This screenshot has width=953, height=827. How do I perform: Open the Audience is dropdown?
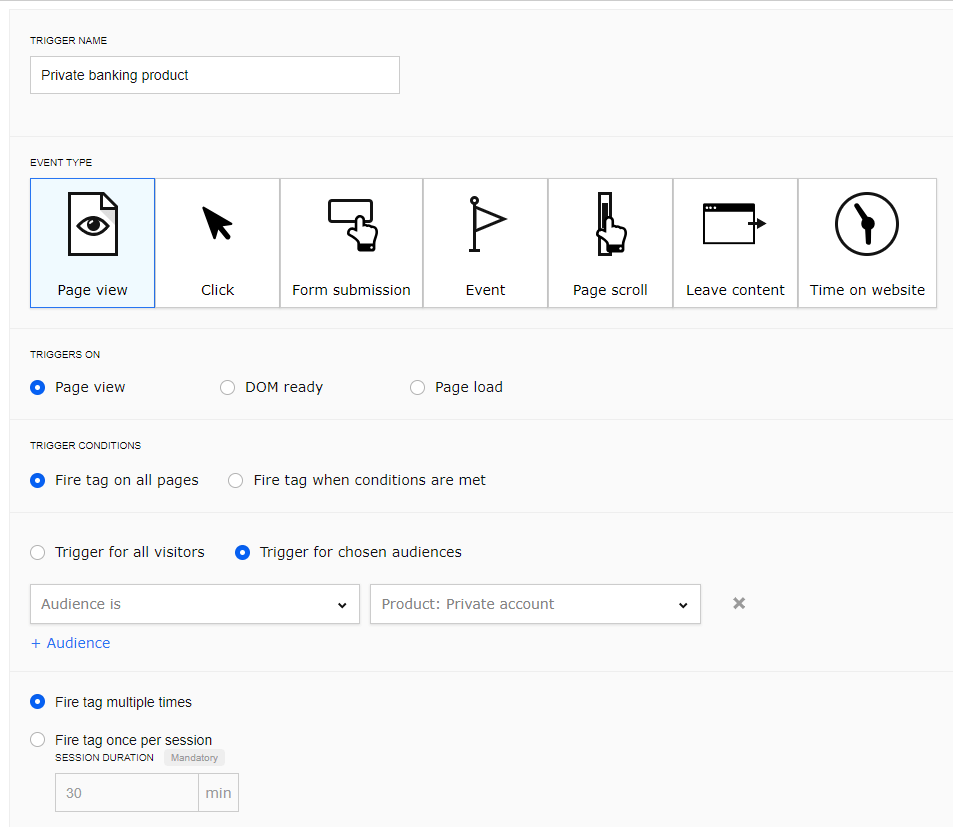click(194, 604)
